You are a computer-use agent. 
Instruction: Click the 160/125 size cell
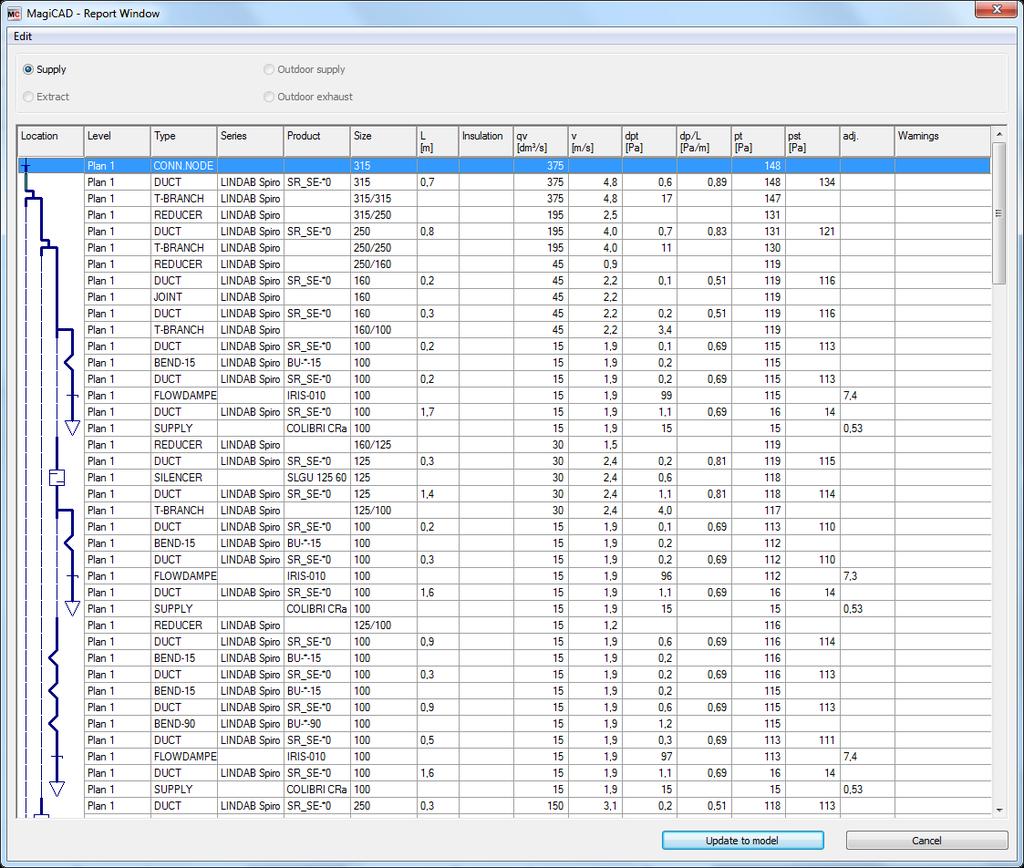(384, 445)
